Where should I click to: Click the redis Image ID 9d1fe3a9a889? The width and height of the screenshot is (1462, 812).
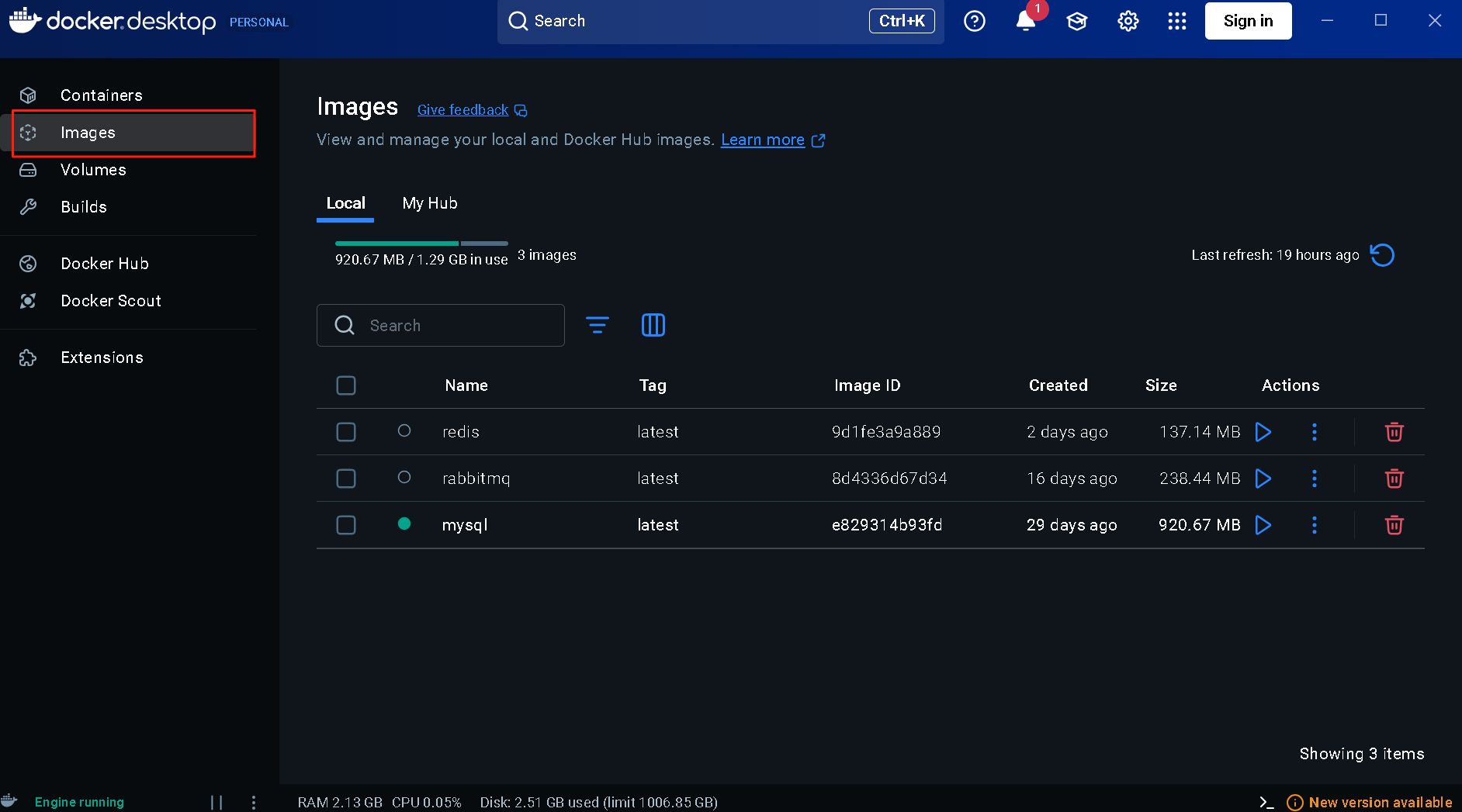pyautogui.click(x=886, y=432)
